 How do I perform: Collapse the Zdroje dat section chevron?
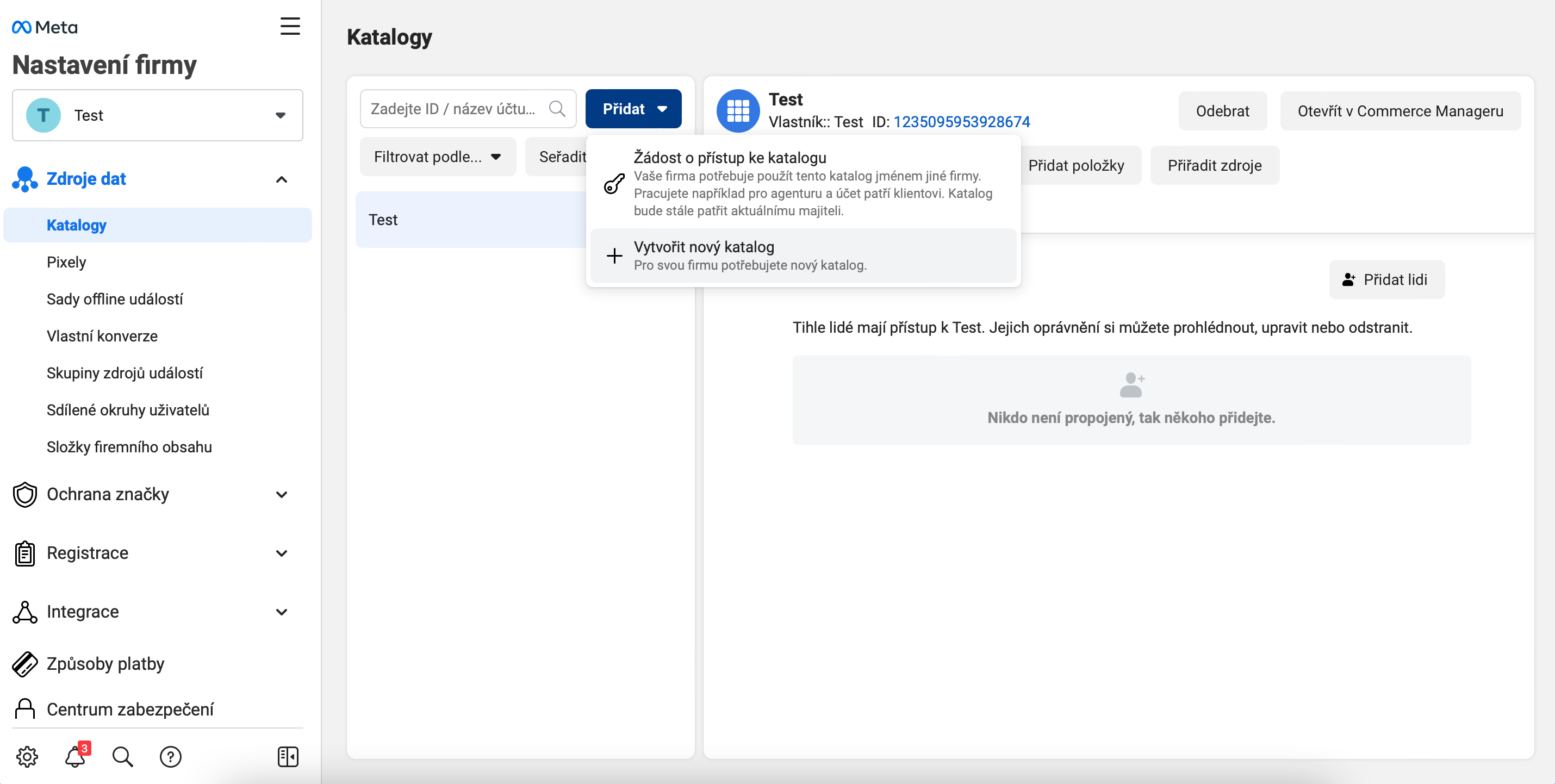tap(281, 179)
